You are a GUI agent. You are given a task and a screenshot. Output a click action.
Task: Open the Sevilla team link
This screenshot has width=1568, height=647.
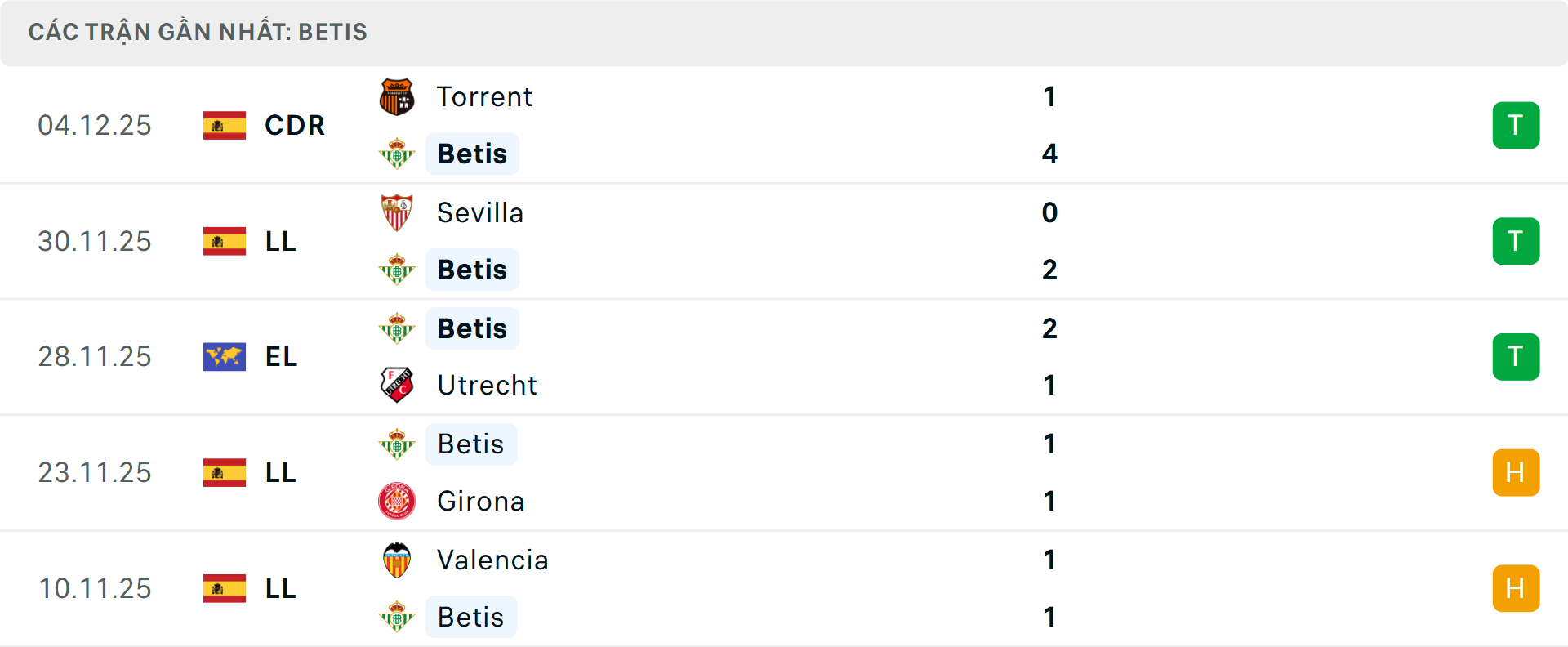[480, 213]
